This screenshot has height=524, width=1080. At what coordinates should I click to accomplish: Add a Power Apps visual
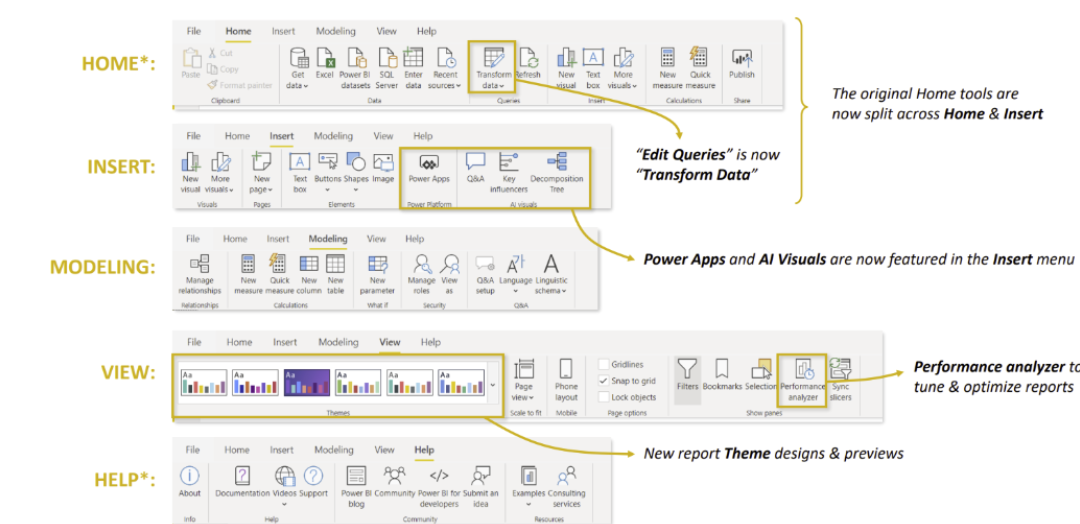pyautogui.click(x=428, y=168)
